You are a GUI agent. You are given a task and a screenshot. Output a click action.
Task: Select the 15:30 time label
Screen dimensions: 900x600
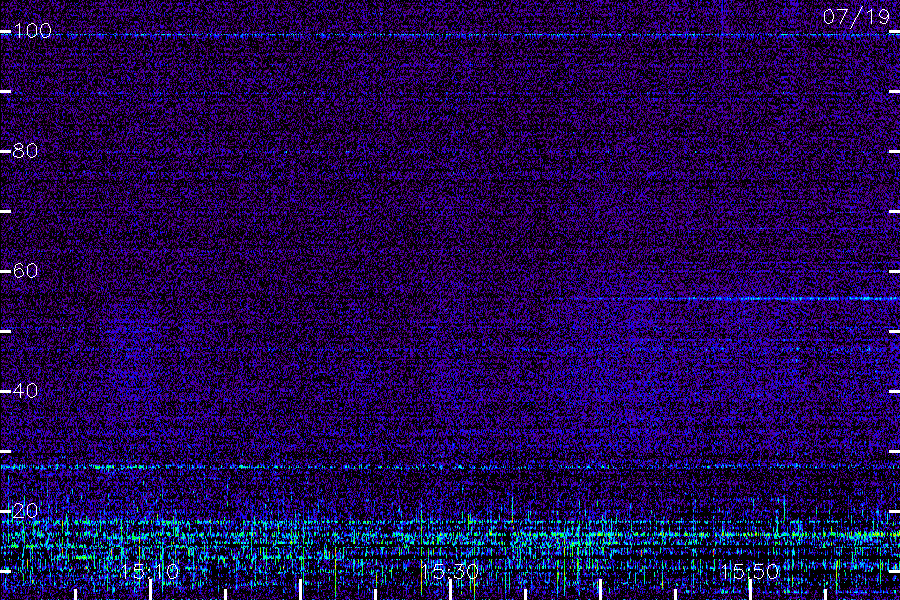tap(449, 571)
